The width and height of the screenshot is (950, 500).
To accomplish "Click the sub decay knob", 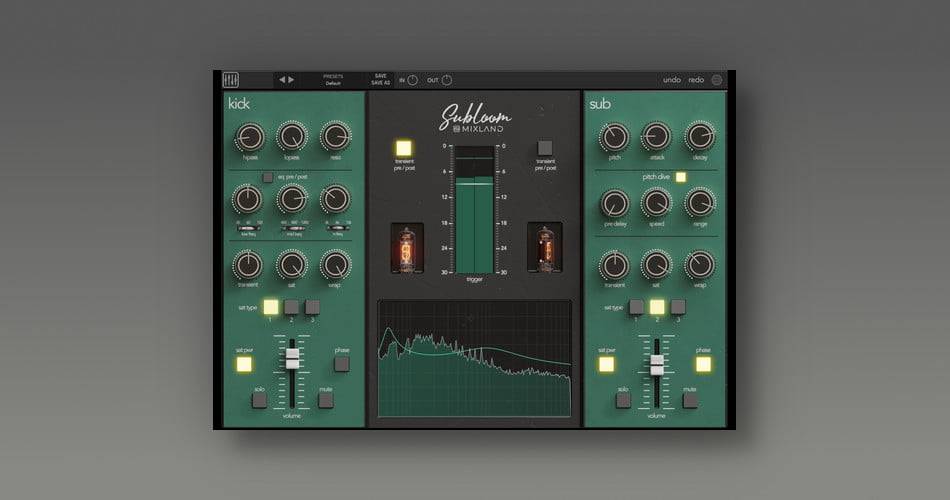I will (700, 138).
